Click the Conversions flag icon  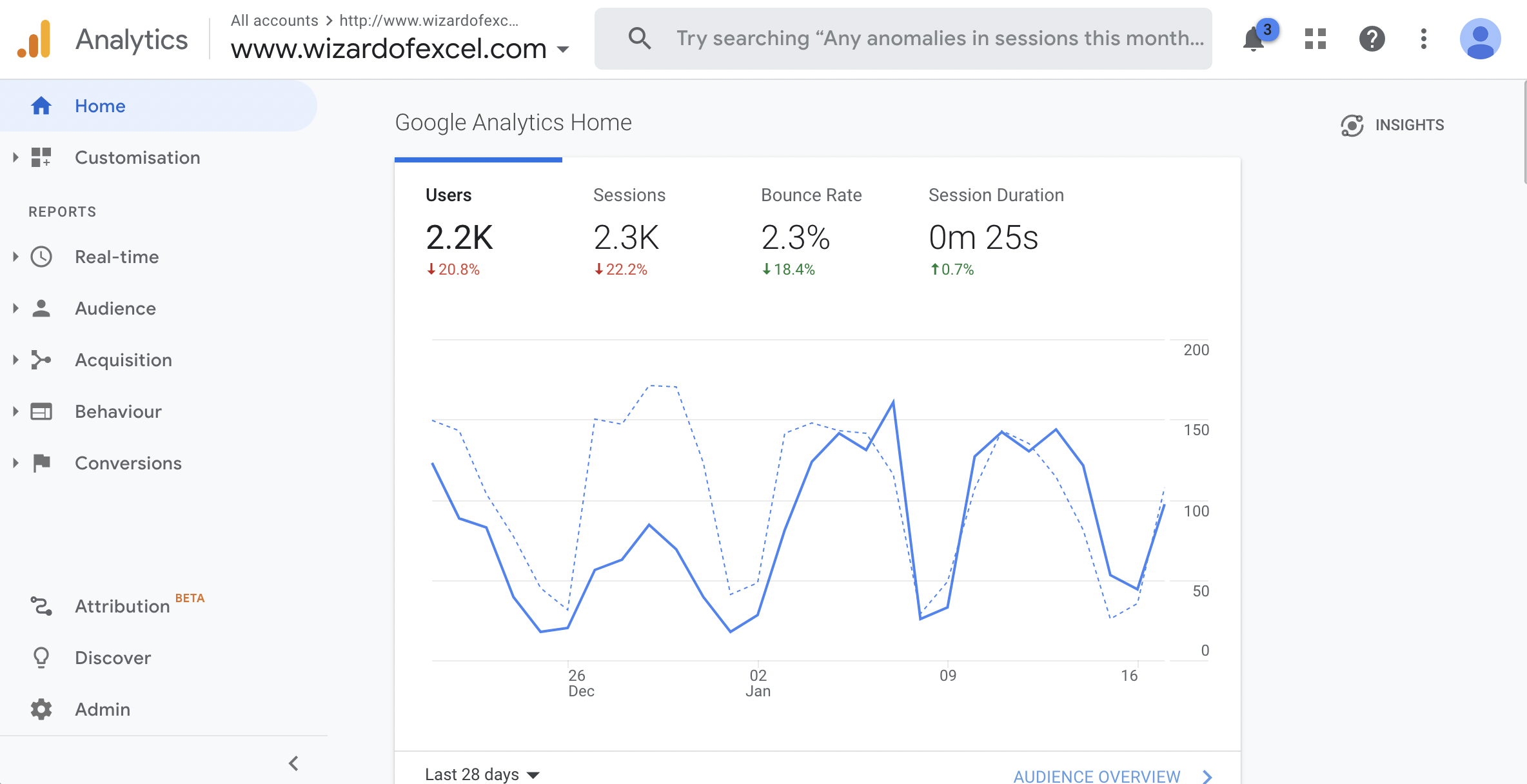tap(41, 463)
